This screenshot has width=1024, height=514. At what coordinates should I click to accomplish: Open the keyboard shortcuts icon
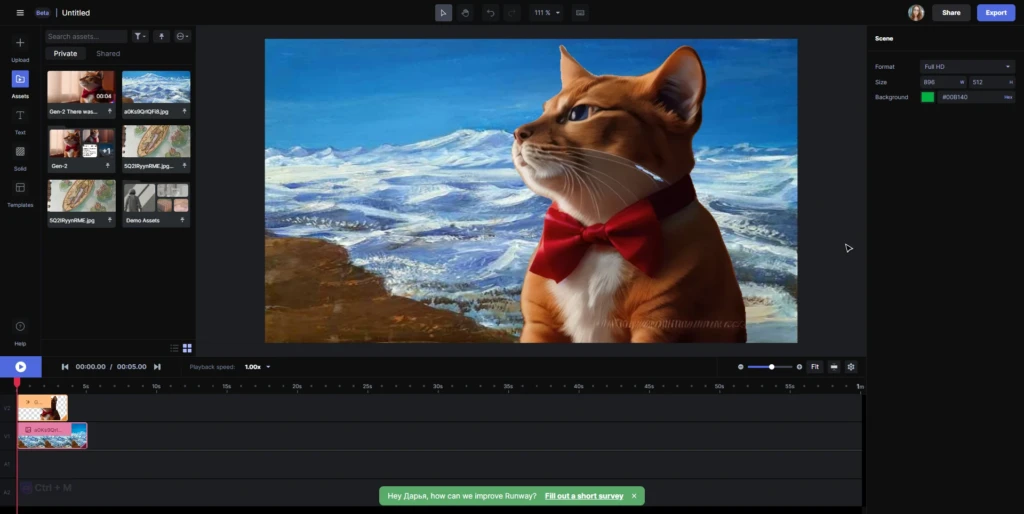(x=580, y=12)
